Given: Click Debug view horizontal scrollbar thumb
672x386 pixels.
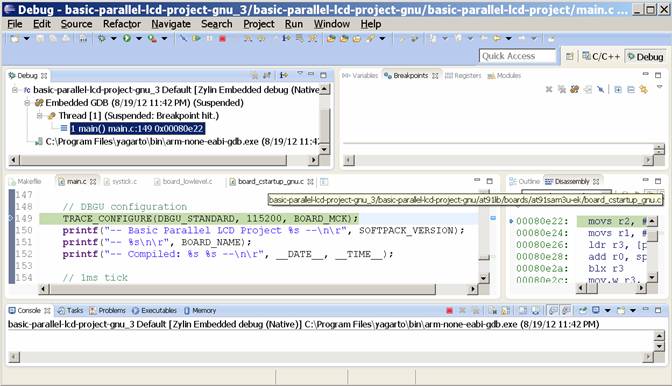Looking at the screenshot, I should click(153, 160).
